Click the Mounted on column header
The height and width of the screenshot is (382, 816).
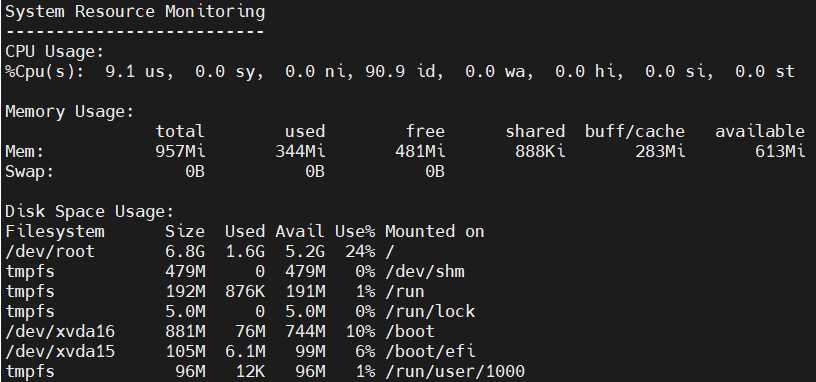point(435,232)
